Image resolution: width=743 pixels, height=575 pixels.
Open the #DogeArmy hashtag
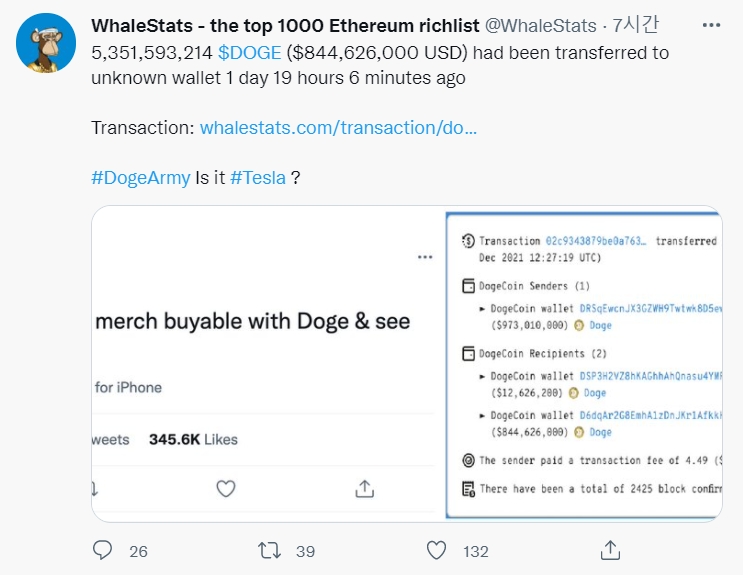point(140,178)
